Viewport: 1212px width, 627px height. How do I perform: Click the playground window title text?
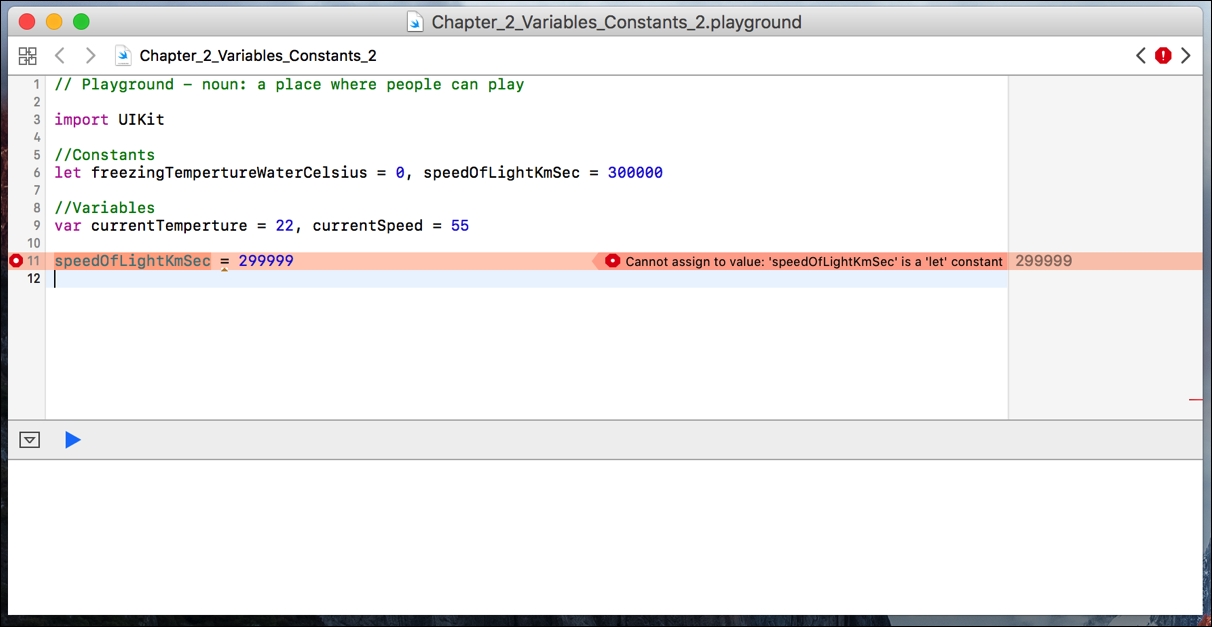pos(616,22)
